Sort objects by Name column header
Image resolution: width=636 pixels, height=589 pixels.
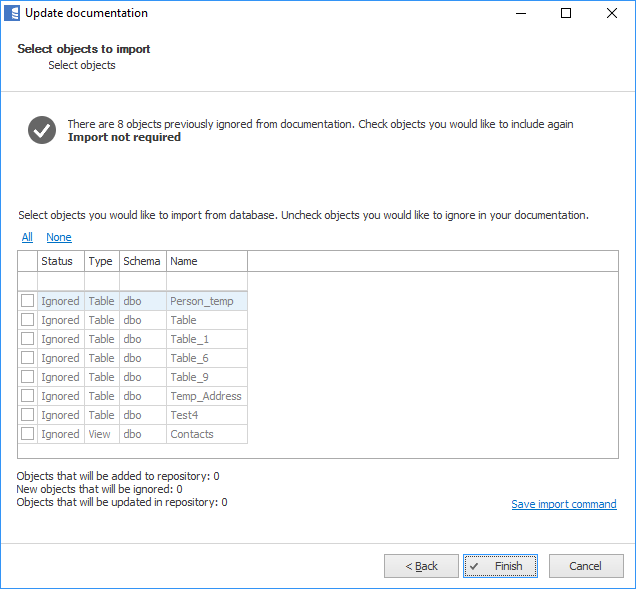[205, 261]
